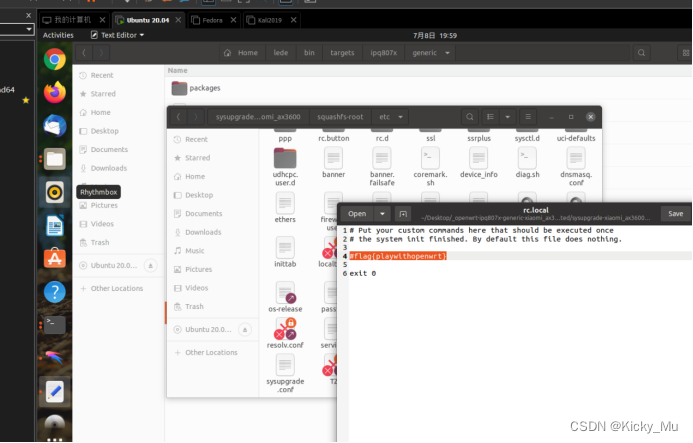
Task: Open Text Editor icon in dock
Action: [55, 392]
